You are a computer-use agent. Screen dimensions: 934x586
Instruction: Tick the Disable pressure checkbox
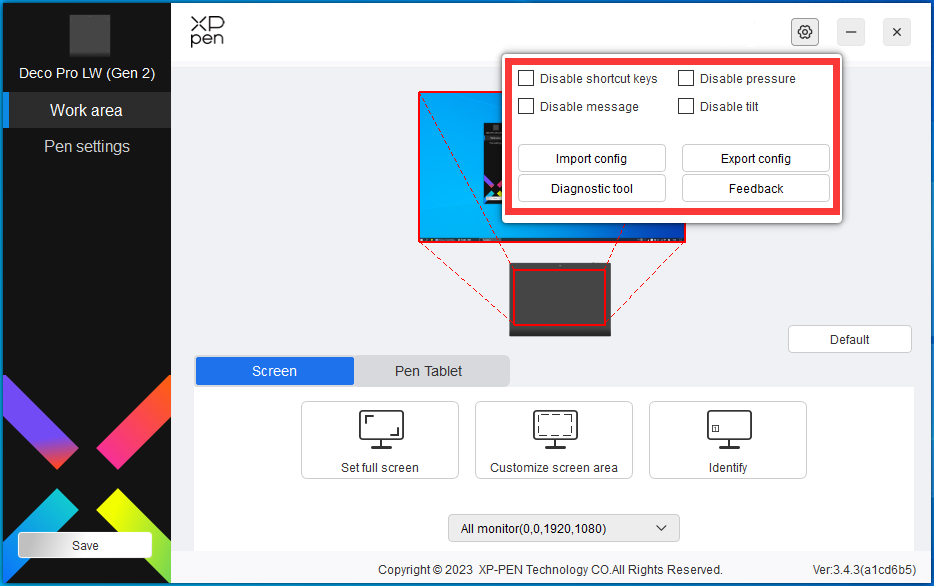686,78
